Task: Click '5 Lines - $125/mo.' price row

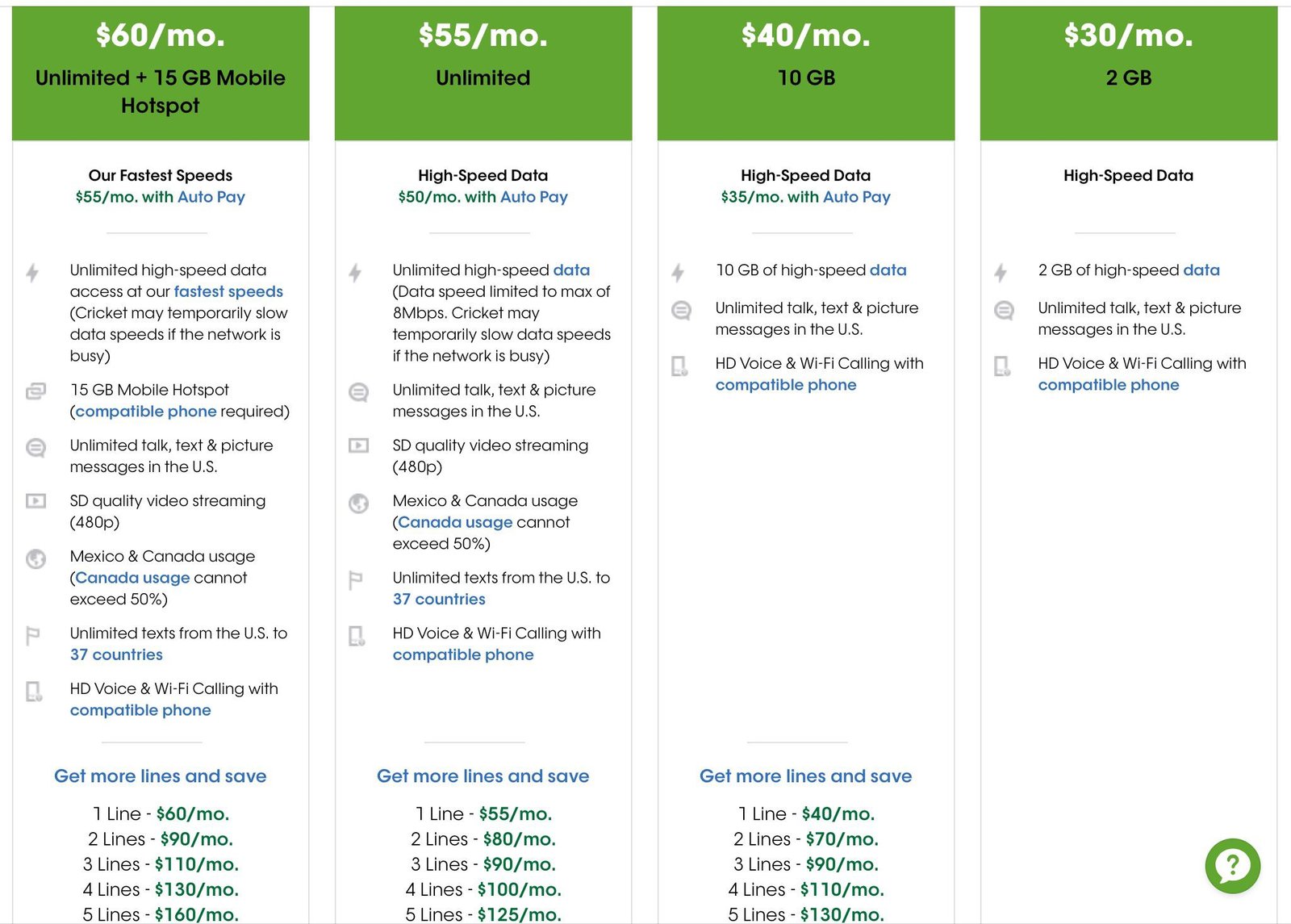Action: click(483, 914)
